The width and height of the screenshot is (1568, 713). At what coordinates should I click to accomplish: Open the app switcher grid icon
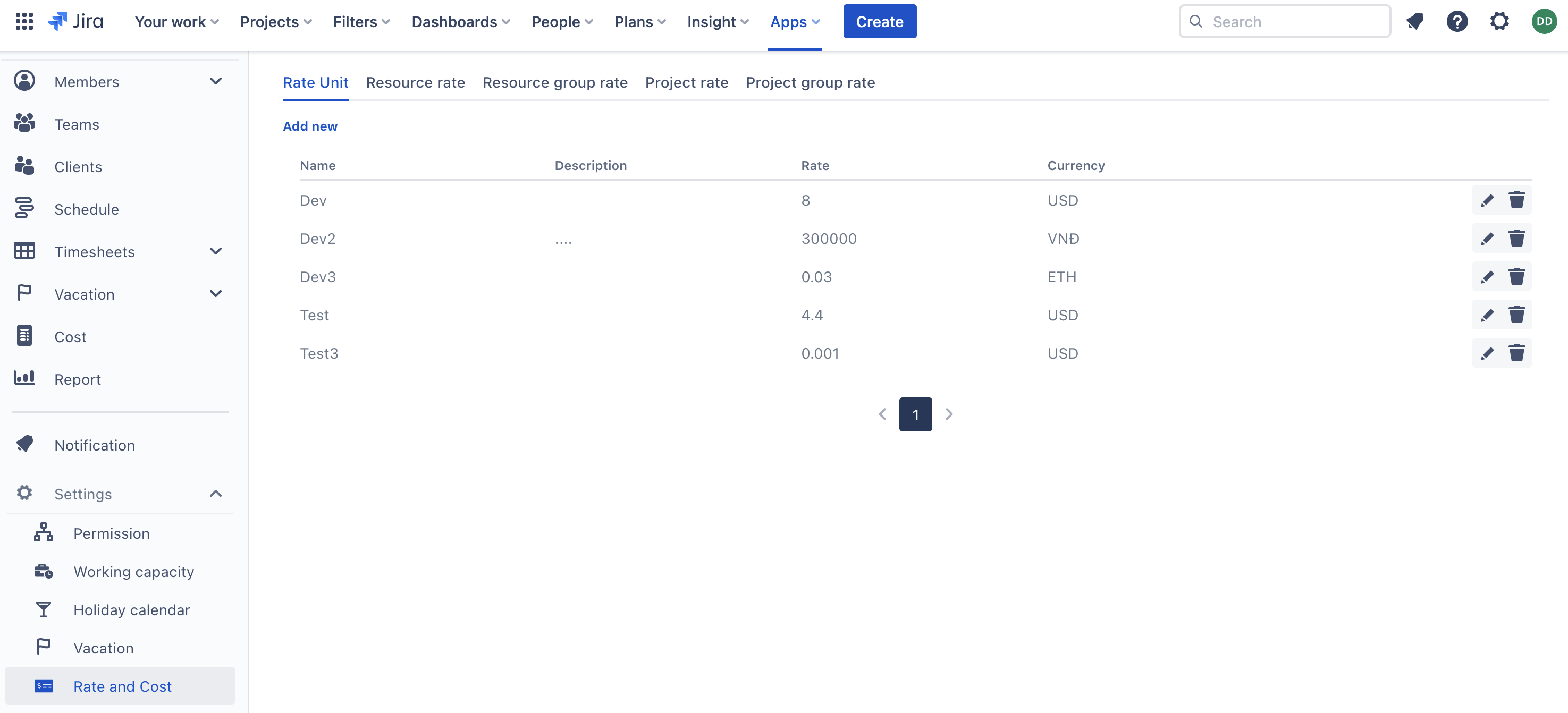pyautogui.click(x=24, y=22)
